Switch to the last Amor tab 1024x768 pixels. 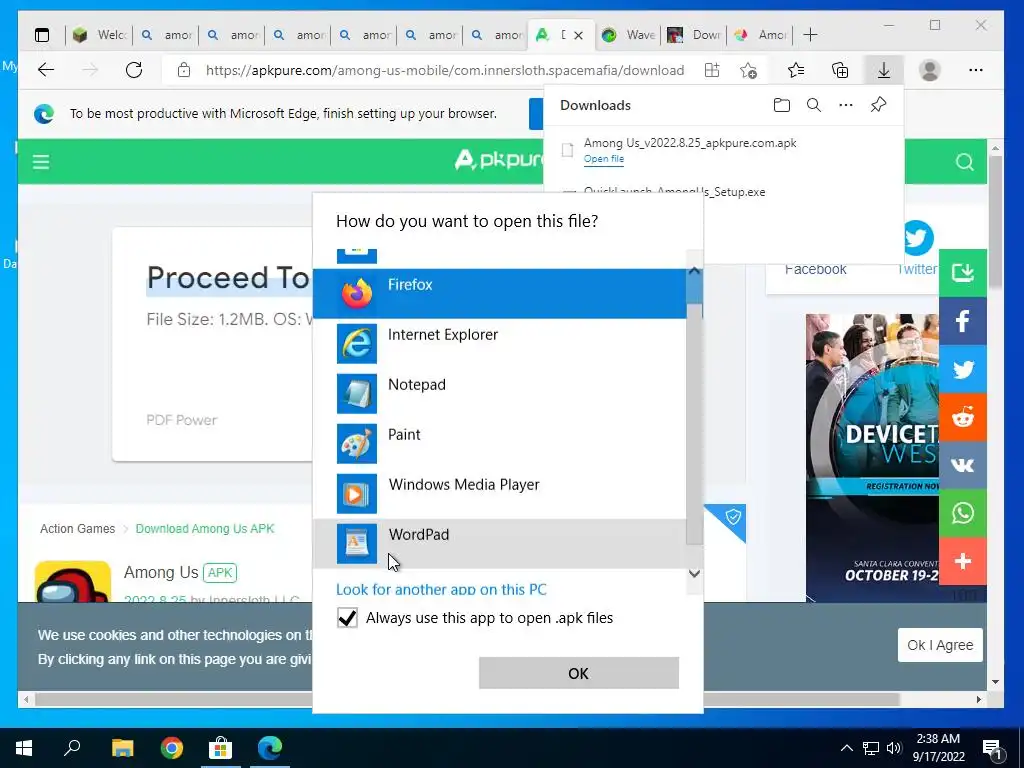(760, 35)
